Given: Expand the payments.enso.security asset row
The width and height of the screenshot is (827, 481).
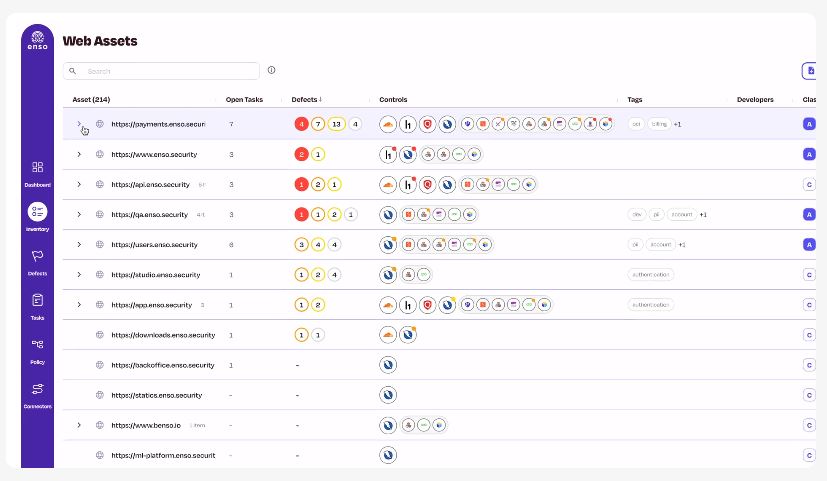Looking at the screenshot, I should point(79,124).
